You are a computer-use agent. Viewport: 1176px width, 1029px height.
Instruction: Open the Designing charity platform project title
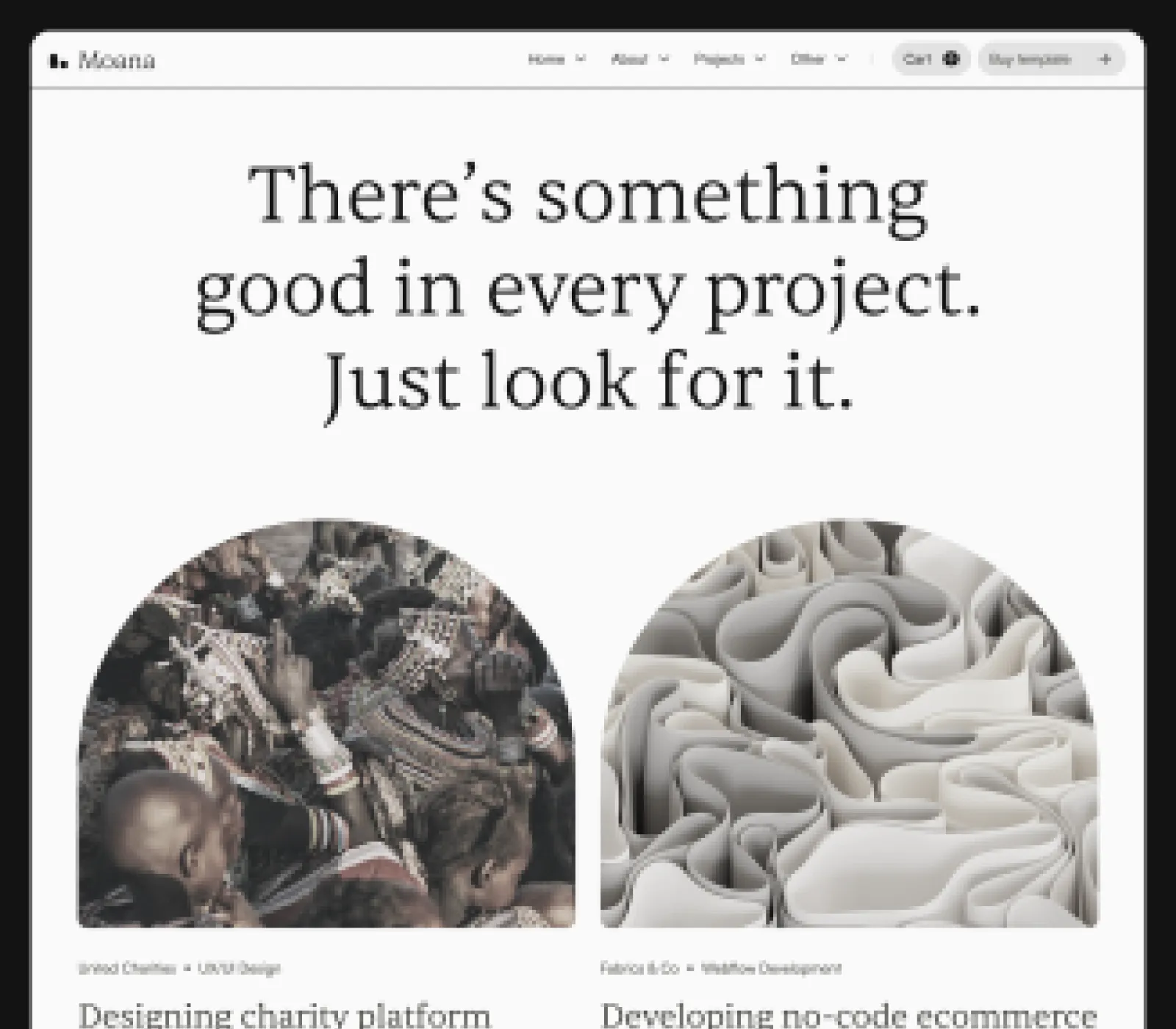(284, 1014)
